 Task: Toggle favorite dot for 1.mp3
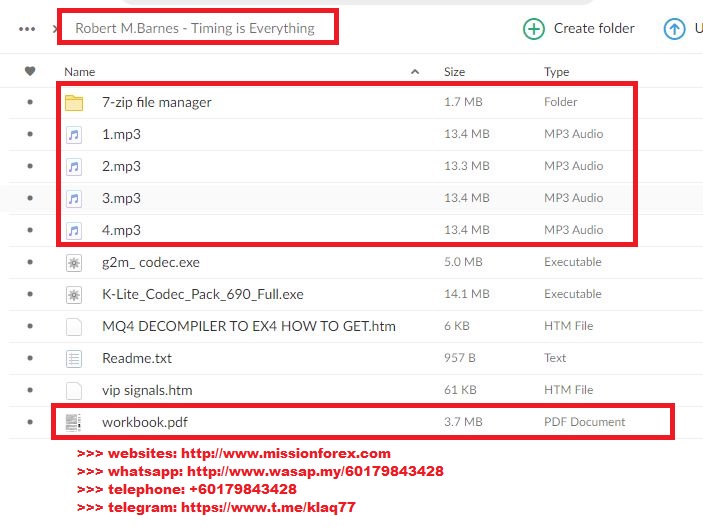click(x=30, y=134)
